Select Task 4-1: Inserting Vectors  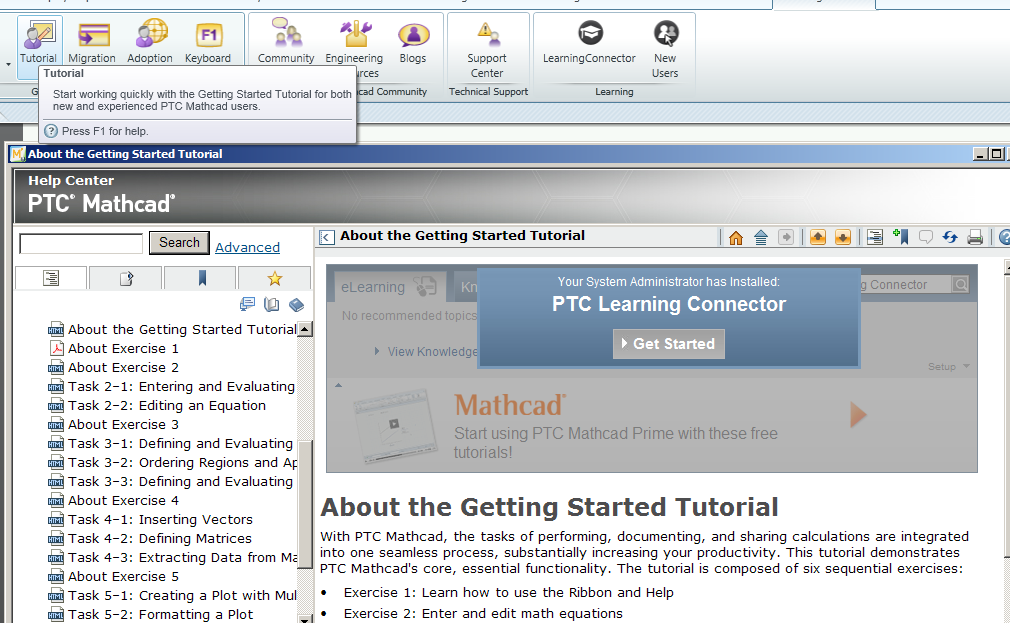click(x=160, y=519)
